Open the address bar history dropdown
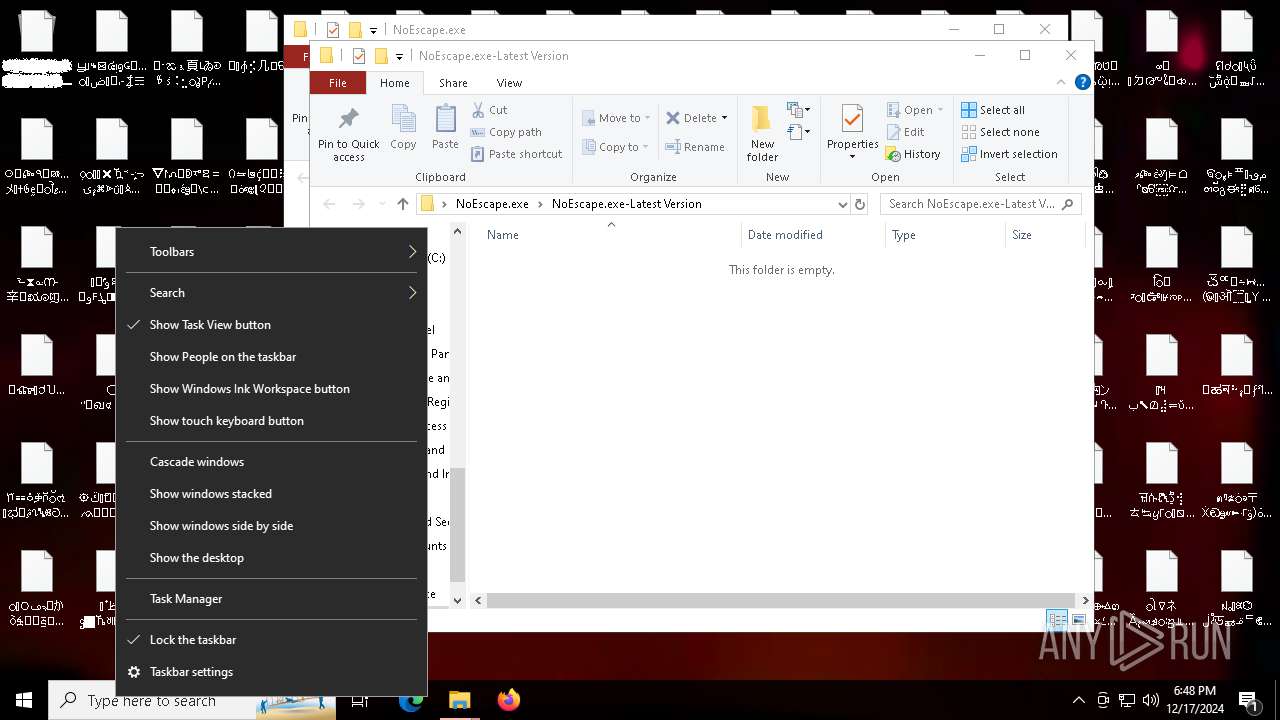 coord(842,204)
